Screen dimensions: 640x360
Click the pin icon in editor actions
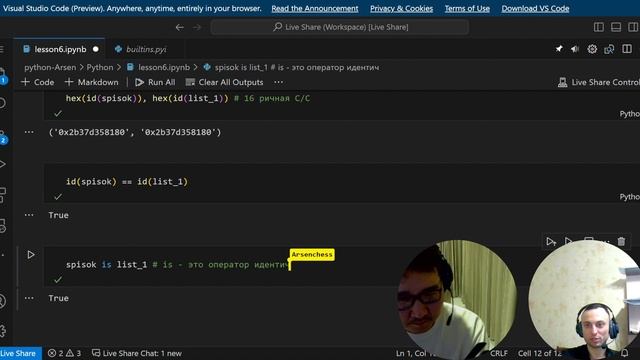coord(559,49)
